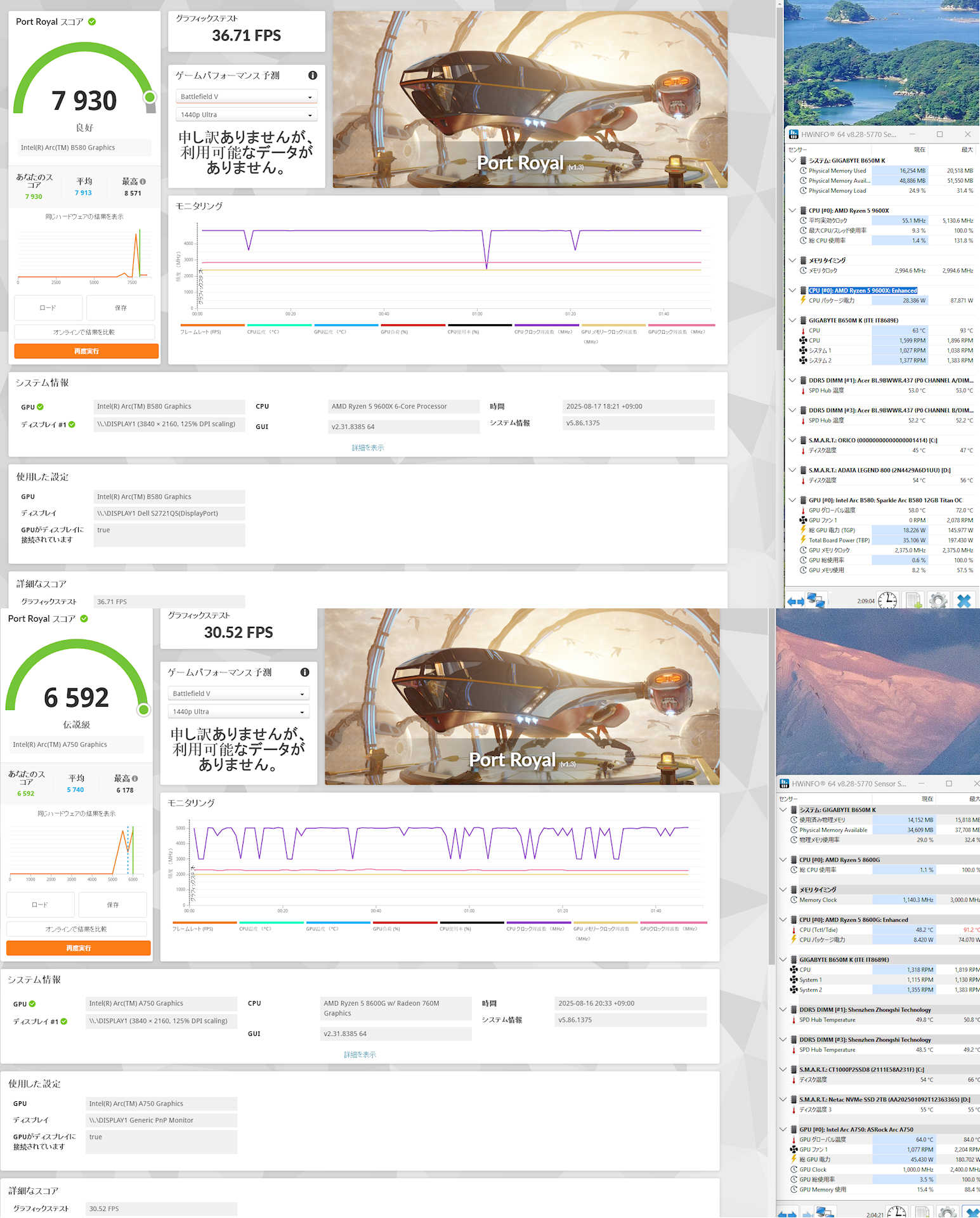Click 詳細を表示 link in A750 system info

point(360,1054)
